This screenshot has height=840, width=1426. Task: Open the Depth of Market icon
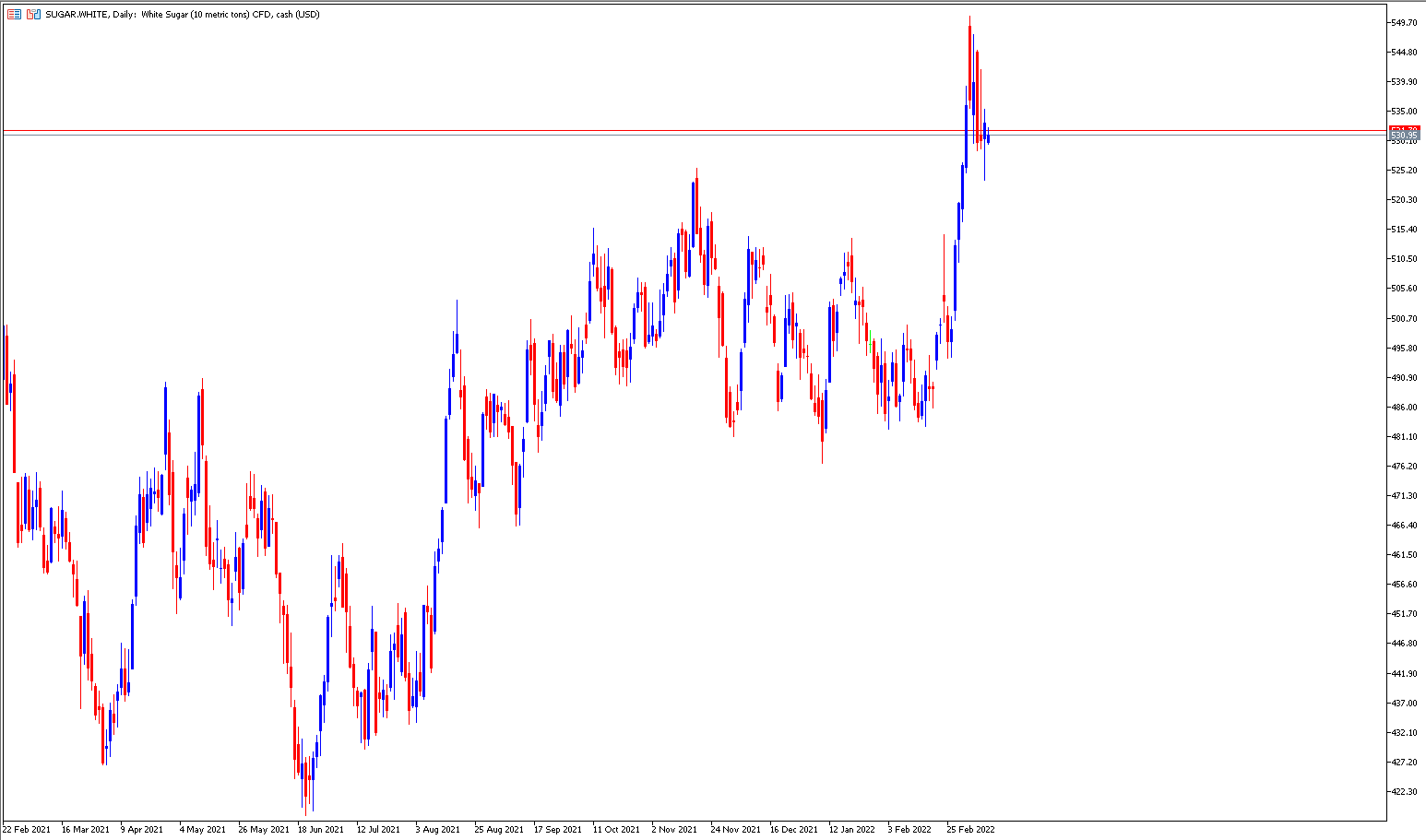coord(14,15)
